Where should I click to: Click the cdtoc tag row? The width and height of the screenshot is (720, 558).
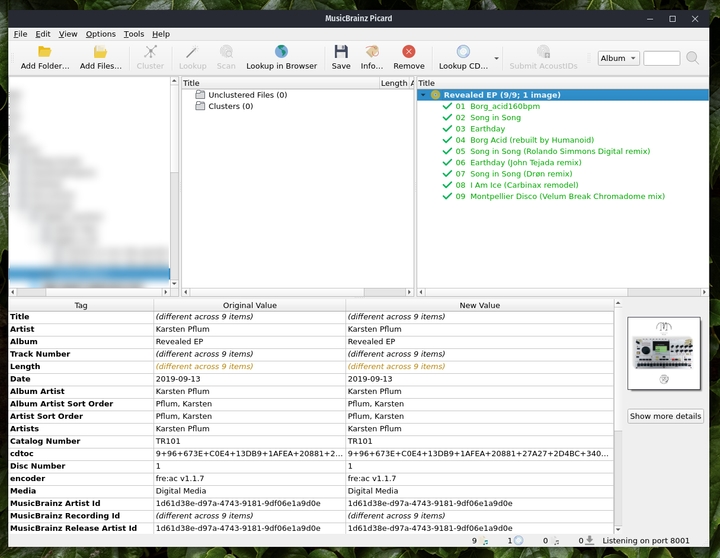[311, 453]
